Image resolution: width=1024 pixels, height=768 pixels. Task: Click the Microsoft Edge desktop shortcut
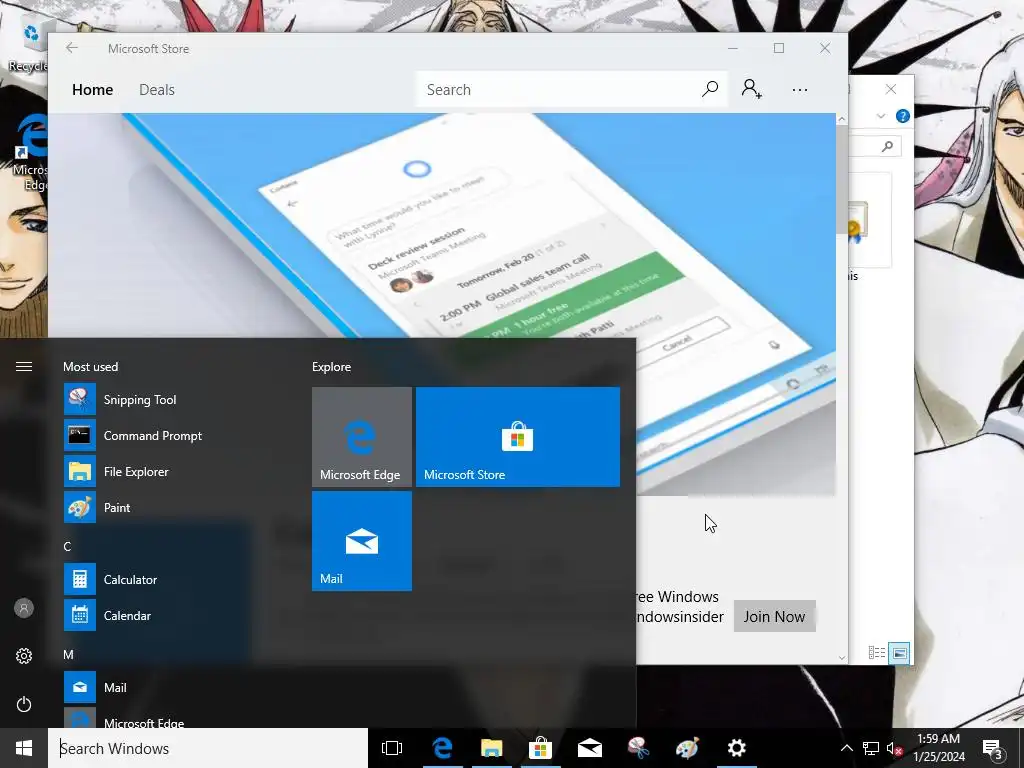click(x=30, y=152)
